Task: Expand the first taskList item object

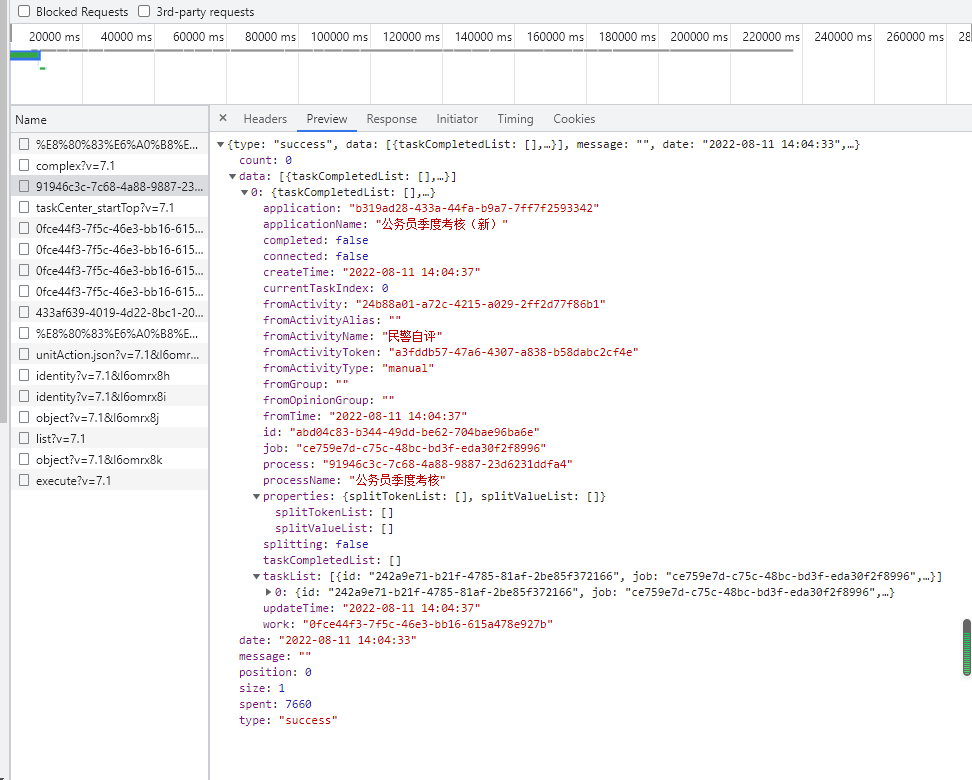Action: [x=269, y=593]
